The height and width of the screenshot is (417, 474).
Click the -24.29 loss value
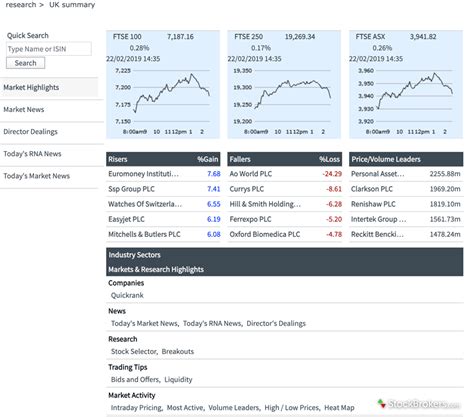point(332,174)
